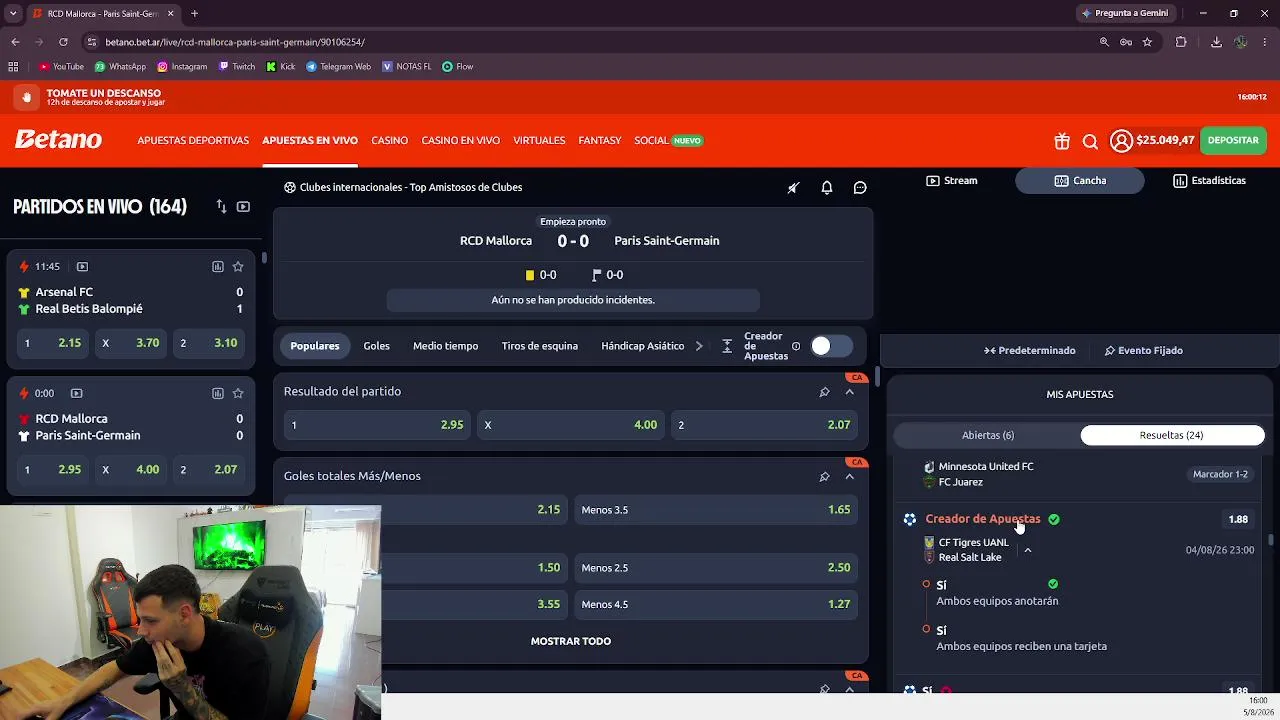Select Menos 3.5 goals at 1.65
Viewport: 1280px width, 720px height.
point(716,510)
